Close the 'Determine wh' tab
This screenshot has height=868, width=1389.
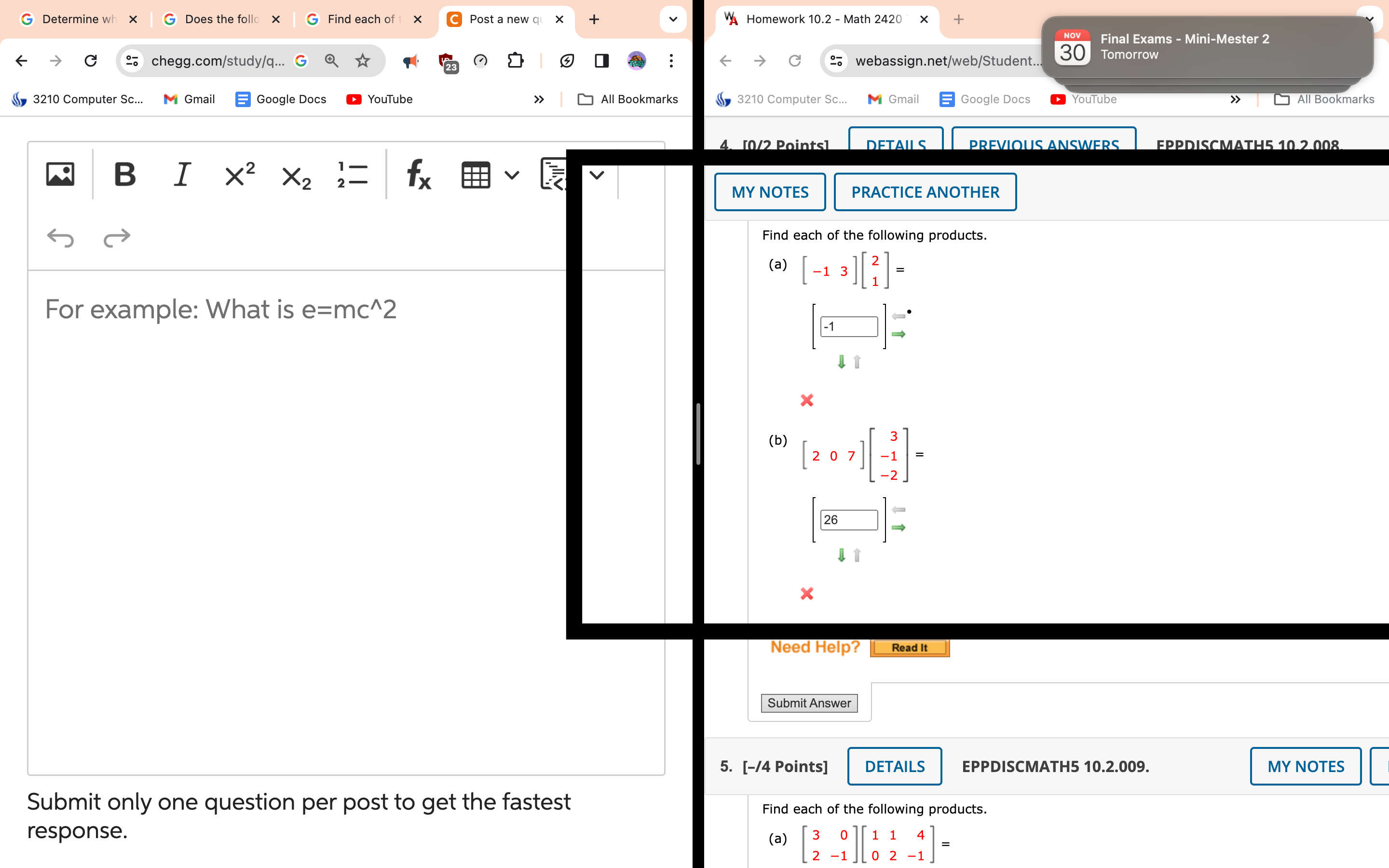click(x=133, y=19)
